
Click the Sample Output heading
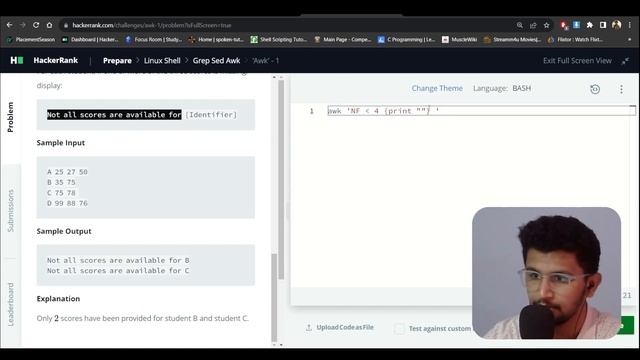click(x=64, y=231)
